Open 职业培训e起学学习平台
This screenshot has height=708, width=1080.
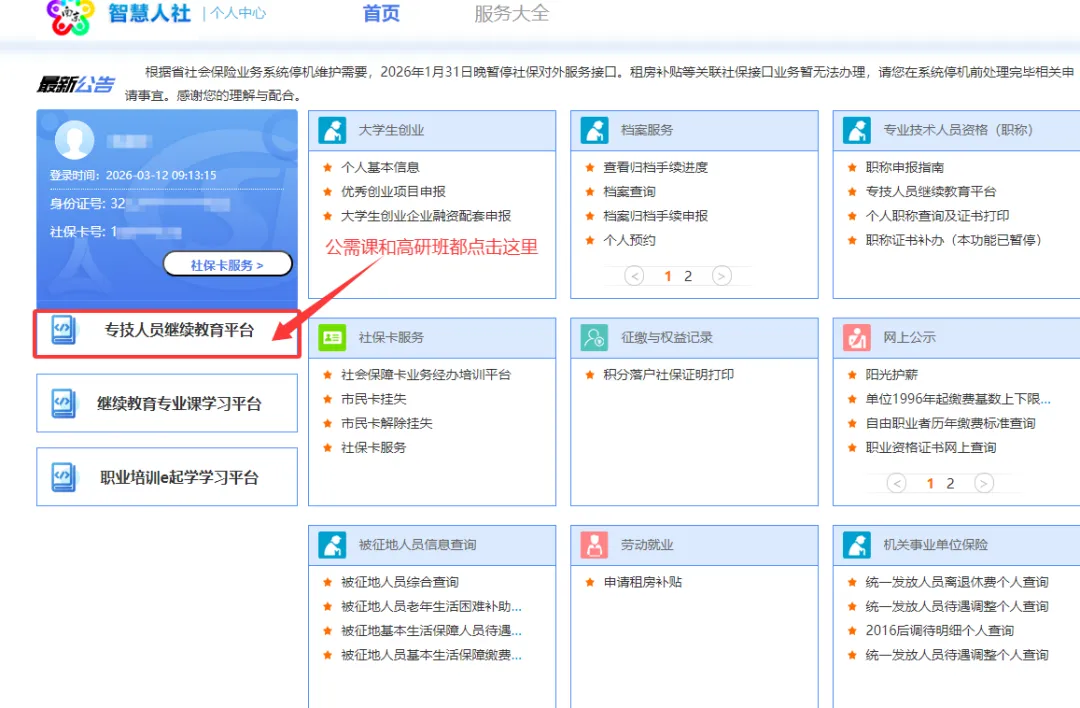167,477
